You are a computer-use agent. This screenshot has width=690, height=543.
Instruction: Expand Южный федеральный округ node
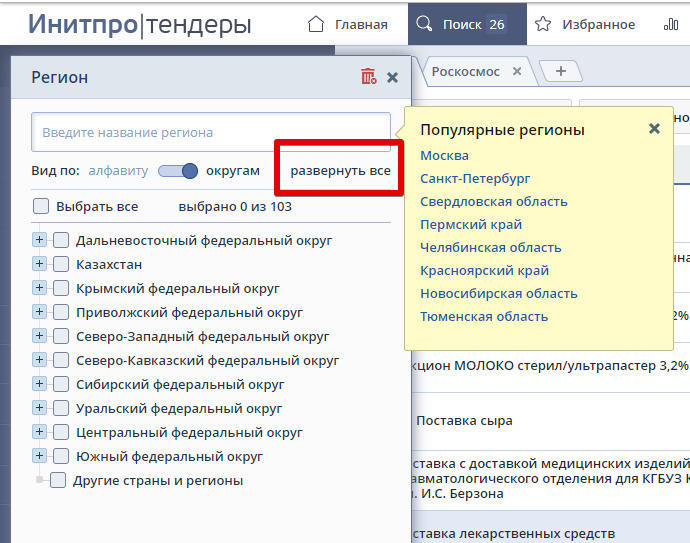coord(39,456)
